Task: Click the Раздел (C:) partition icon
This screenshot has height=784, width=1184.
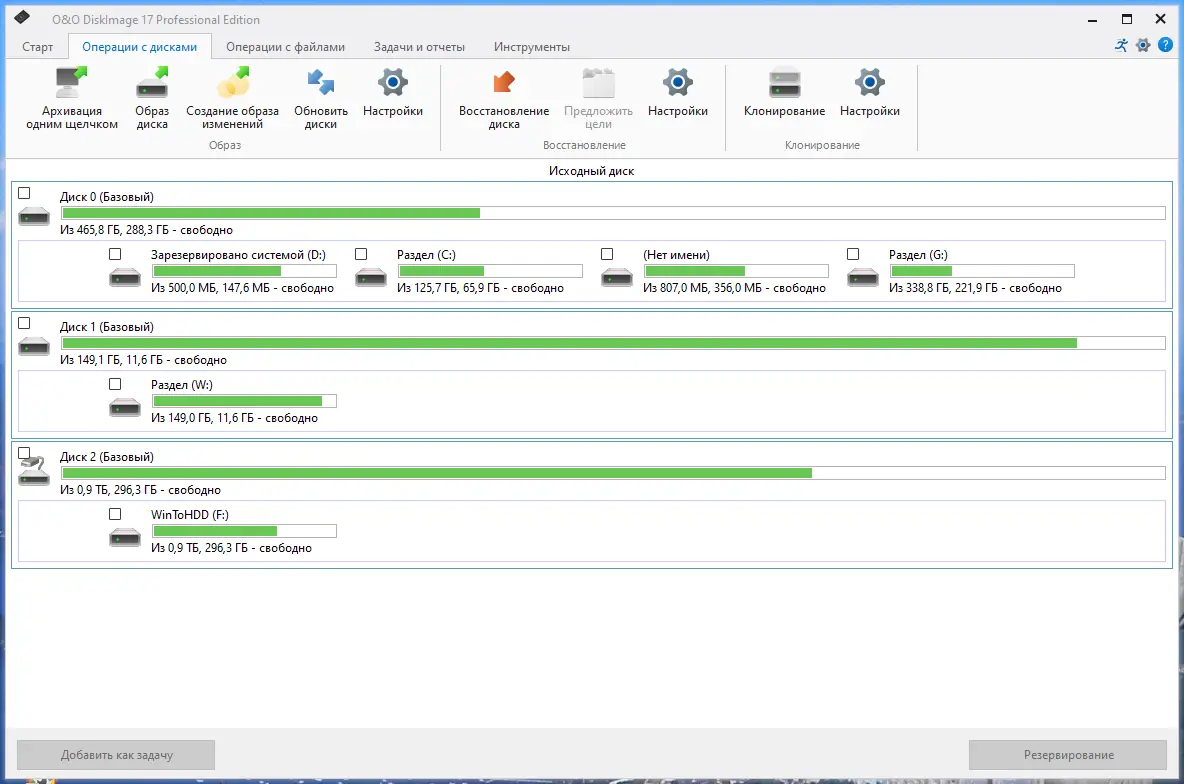Action: point(371,278)
